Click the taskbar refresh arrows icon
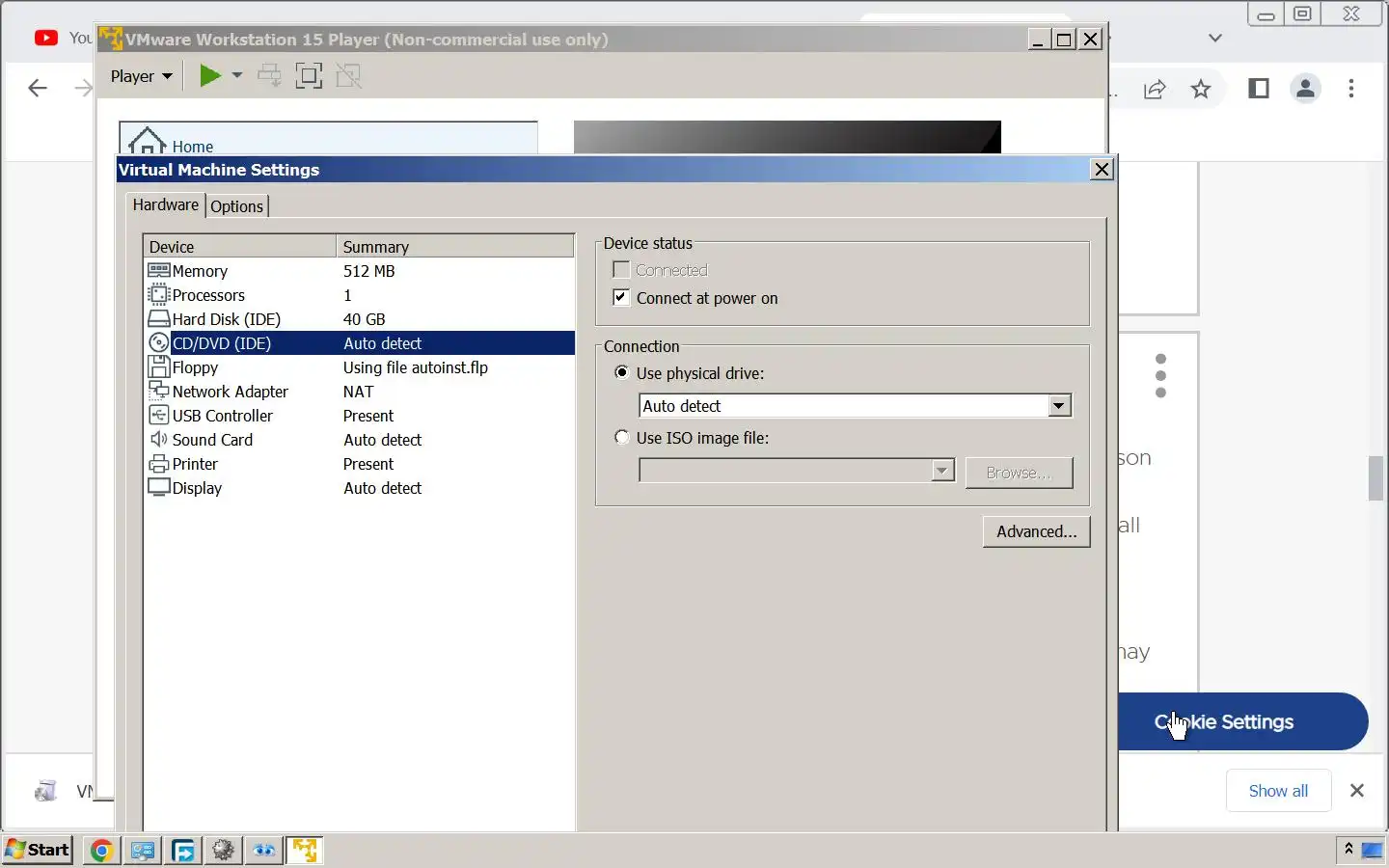The height and width of the screenshot is (868, 1389). [183, 851]
